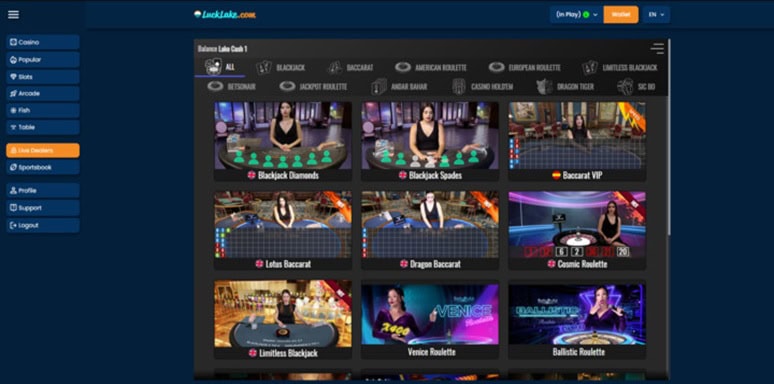
Task: Expand the (In Play) dropdown
Action: click(576, 14)
